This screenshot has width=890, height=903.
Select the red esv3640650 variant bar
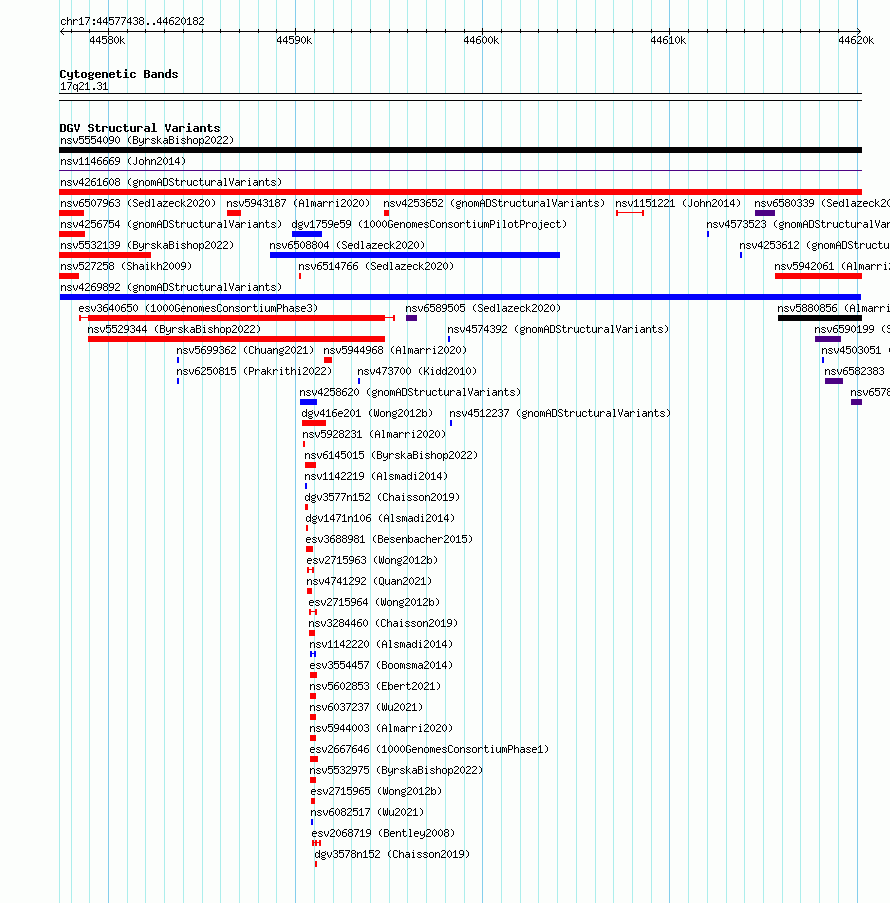coord(236,318)
